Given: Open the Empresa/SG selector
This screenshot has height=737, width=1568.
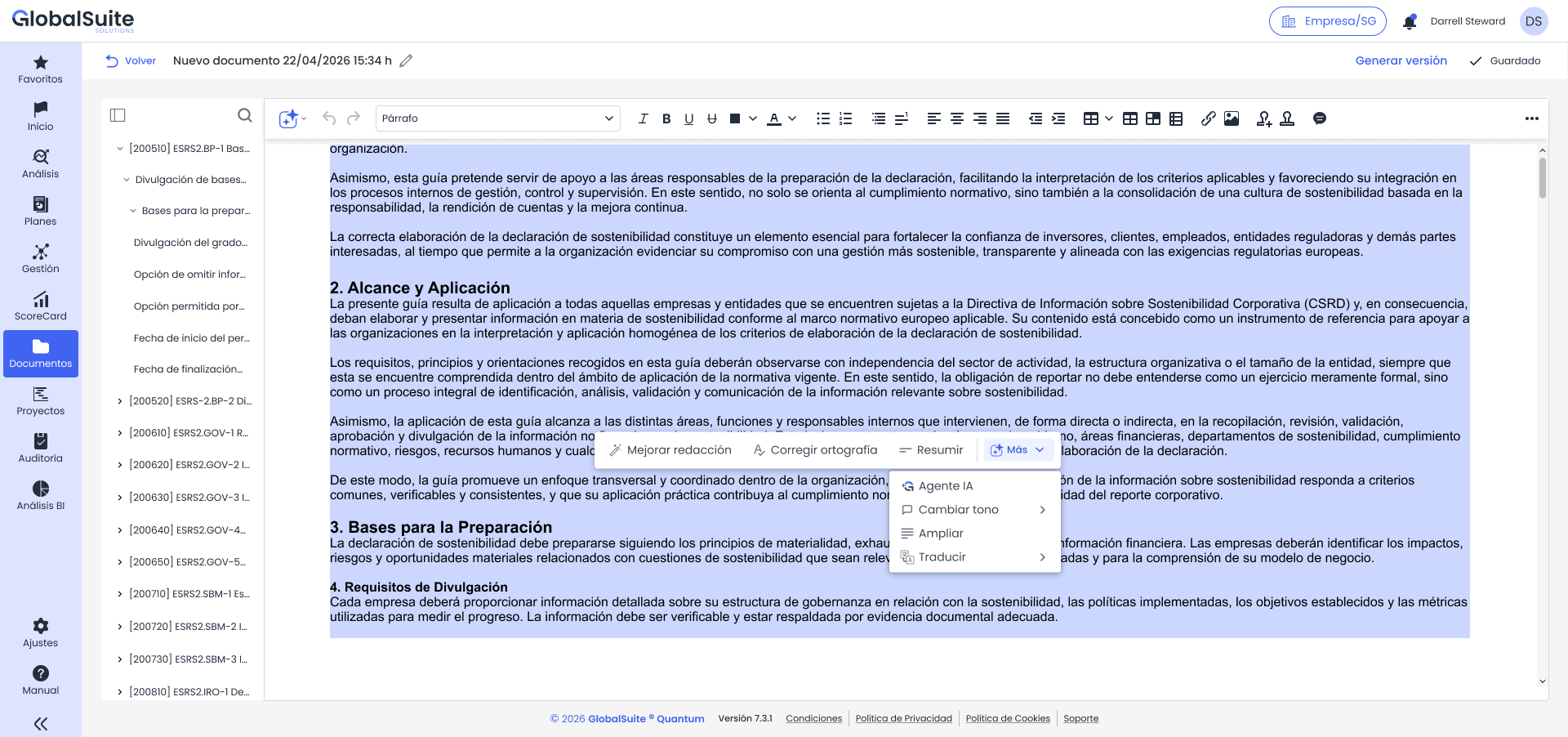Looking at the screenshot, I should [x=1328, y=21].
